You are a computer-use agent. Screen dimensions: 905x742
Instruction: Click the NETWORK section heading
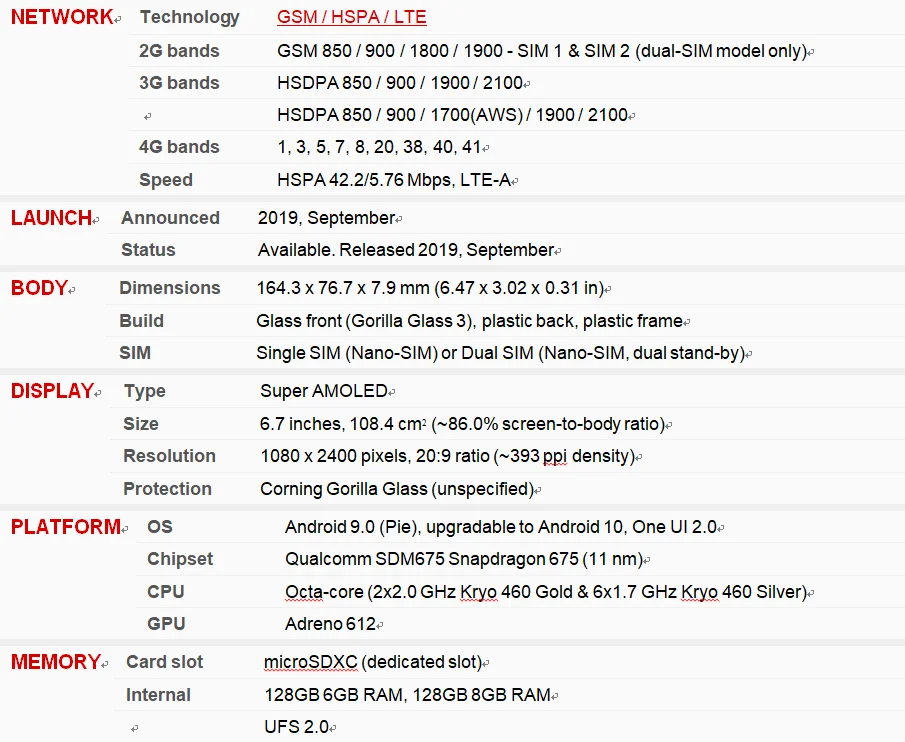(62, 17)
